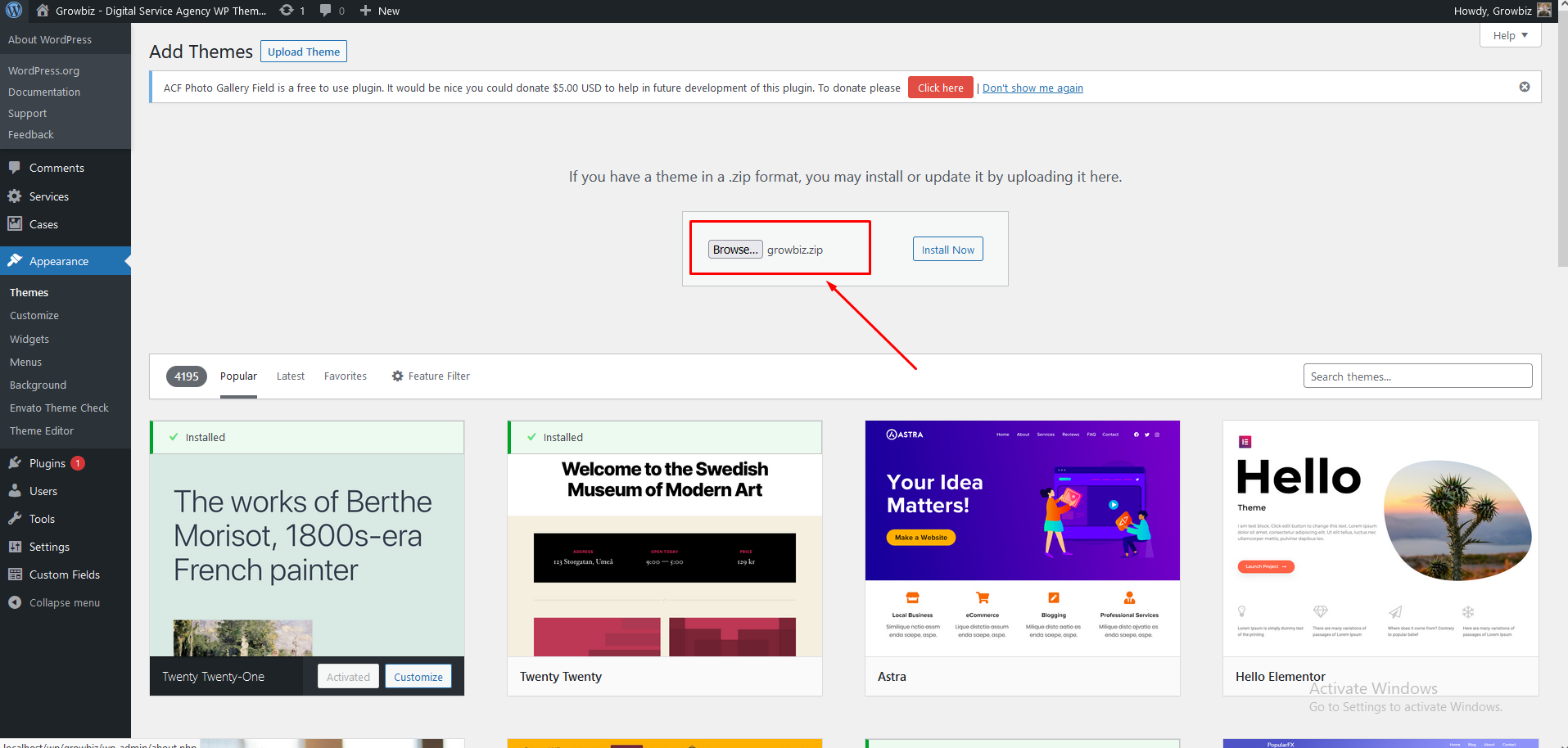This screenshot has width=1568, height=748.
Task: Click the Growbiz user avatar
Action: click(x=1544, y=11)
